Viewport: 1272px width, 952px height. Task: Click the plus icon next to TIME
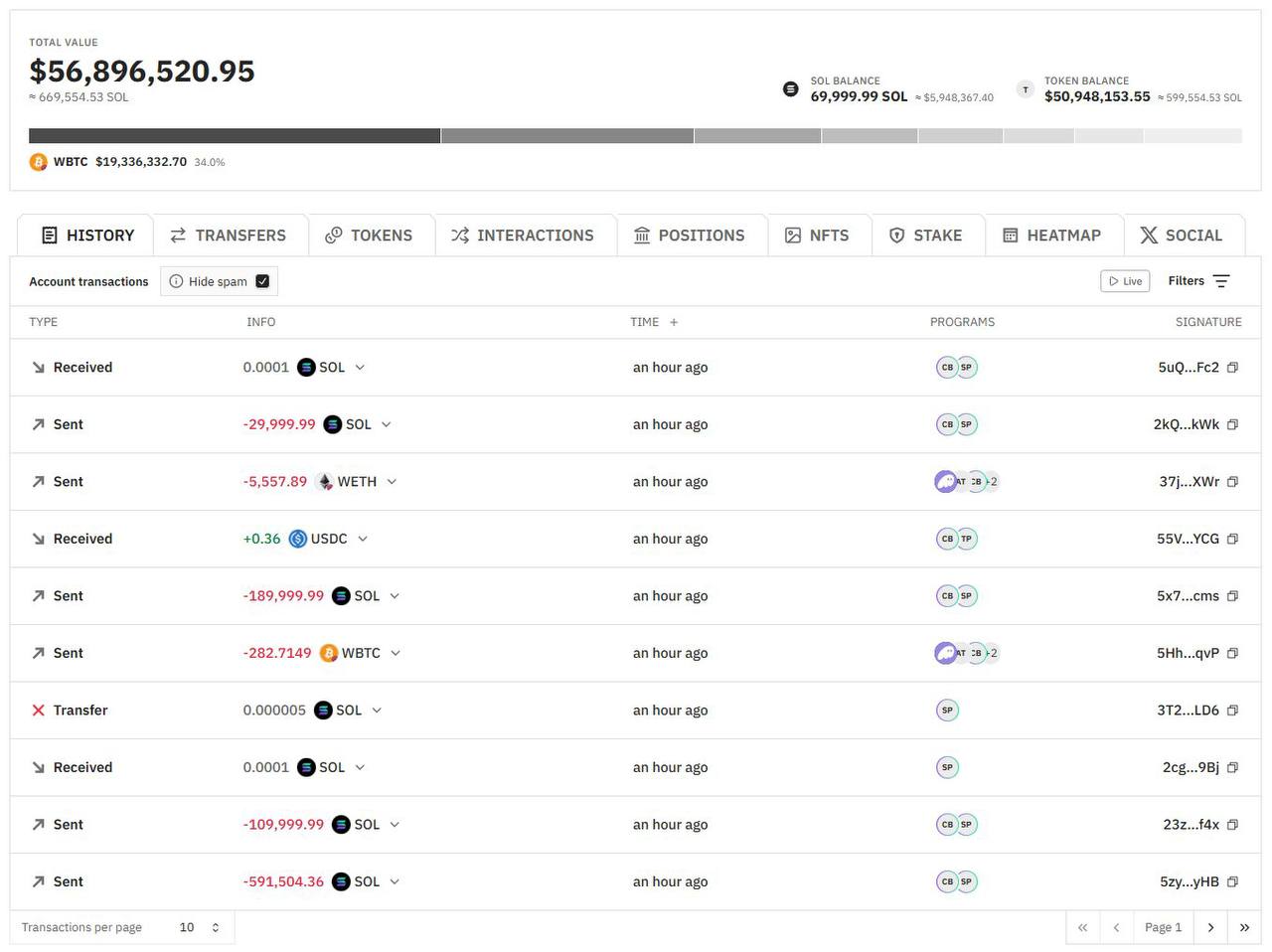674,322
